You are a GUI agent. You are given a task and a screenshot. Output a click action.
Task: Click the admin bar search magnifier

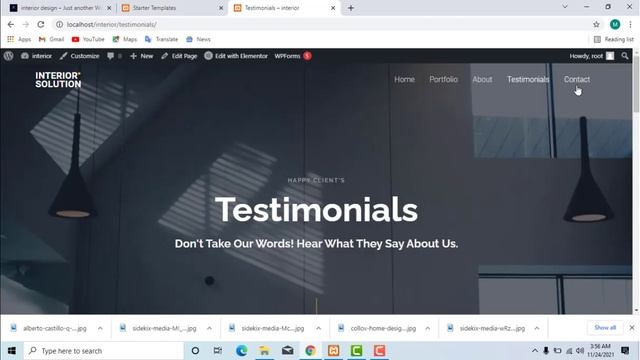pyautogui.click(x=625, y=56)
